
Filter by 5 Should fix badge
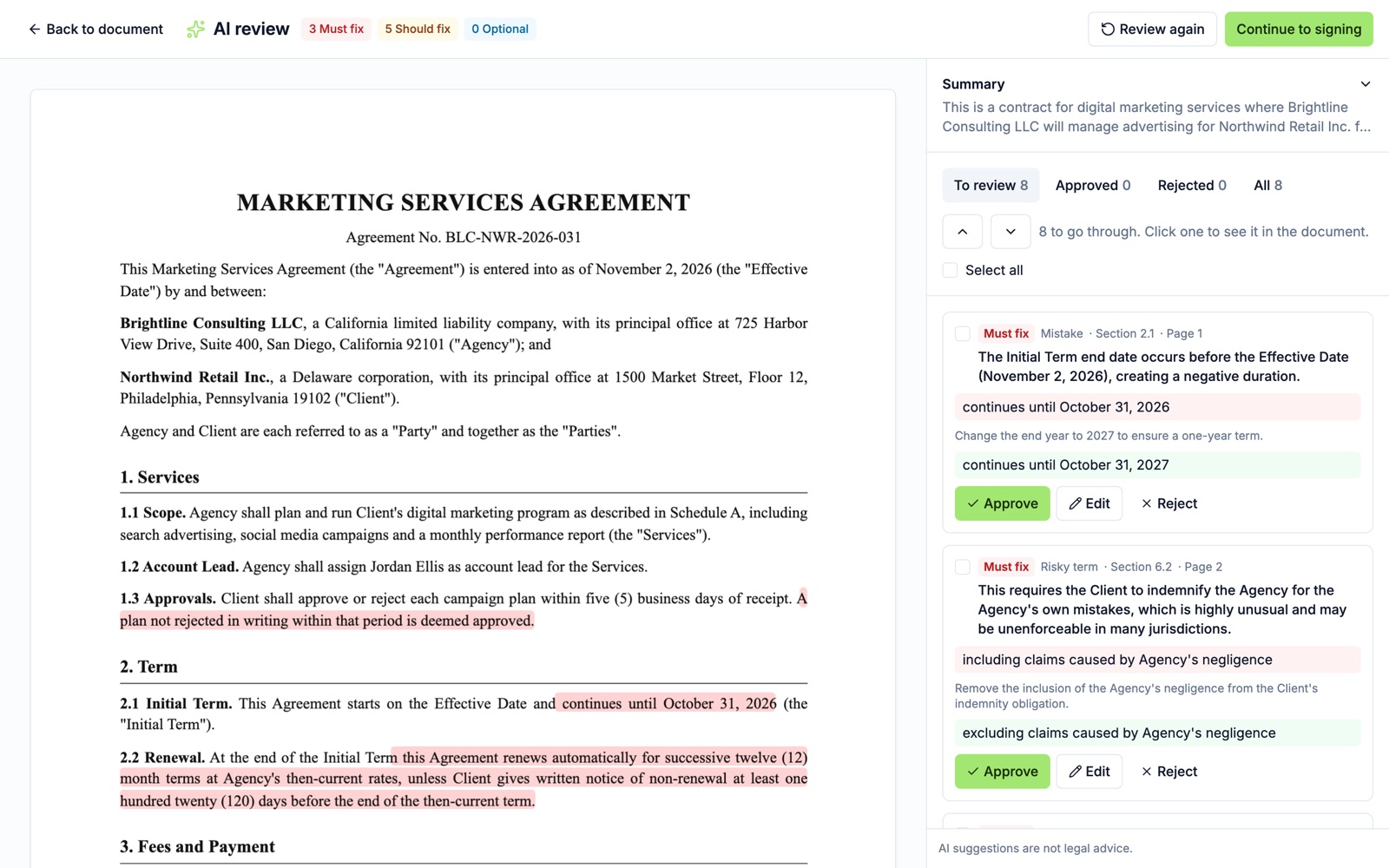pos(418,29)
